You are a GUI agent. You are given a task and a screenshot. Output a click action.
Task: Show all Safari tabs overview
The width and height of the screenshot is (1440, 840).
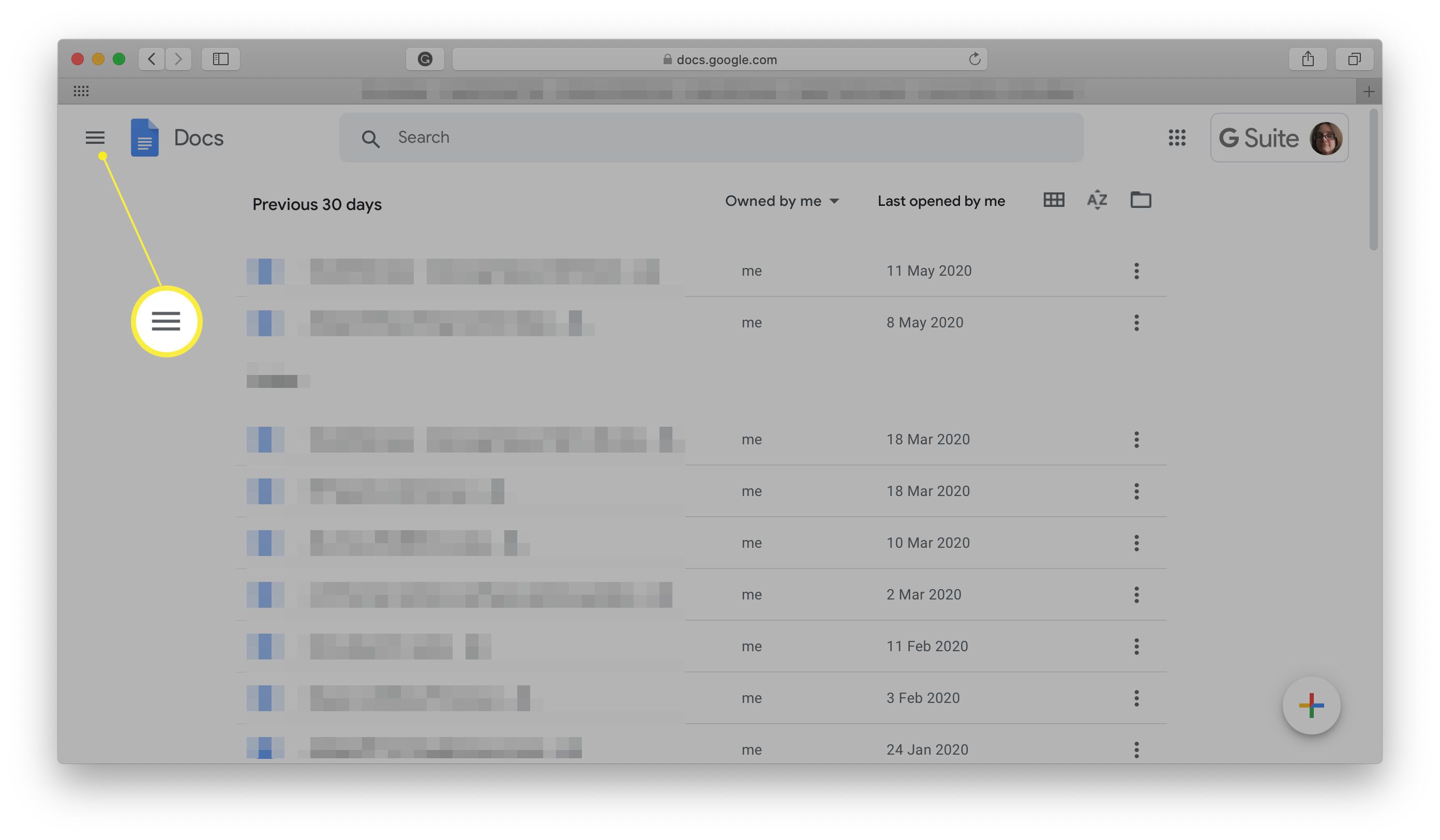1354,59
